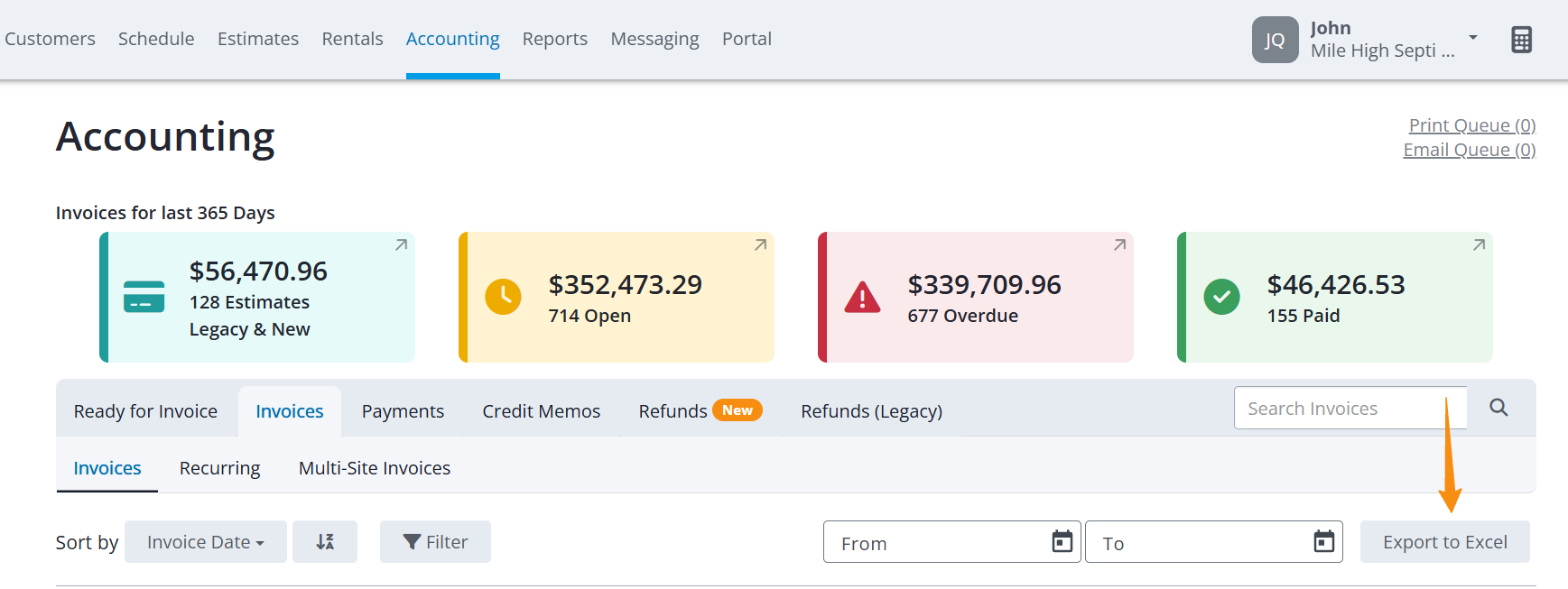1568x589 pixels.
Task: Expand the Overdue card arrow icon
Action: [1119, 245]
